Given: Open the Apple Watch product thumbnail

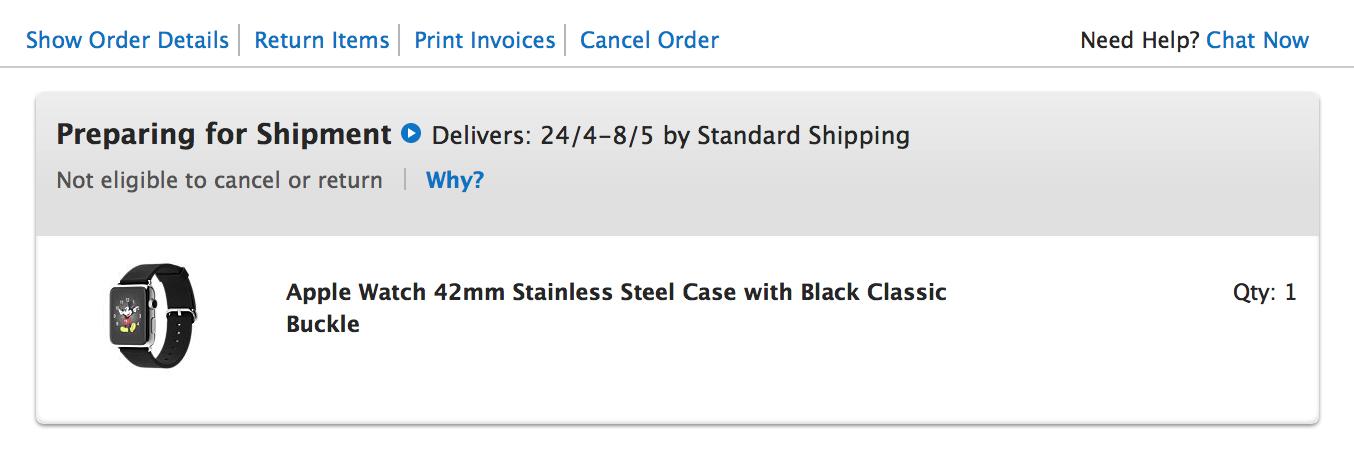Looking at the screenshot, I should tap(152, 315).
